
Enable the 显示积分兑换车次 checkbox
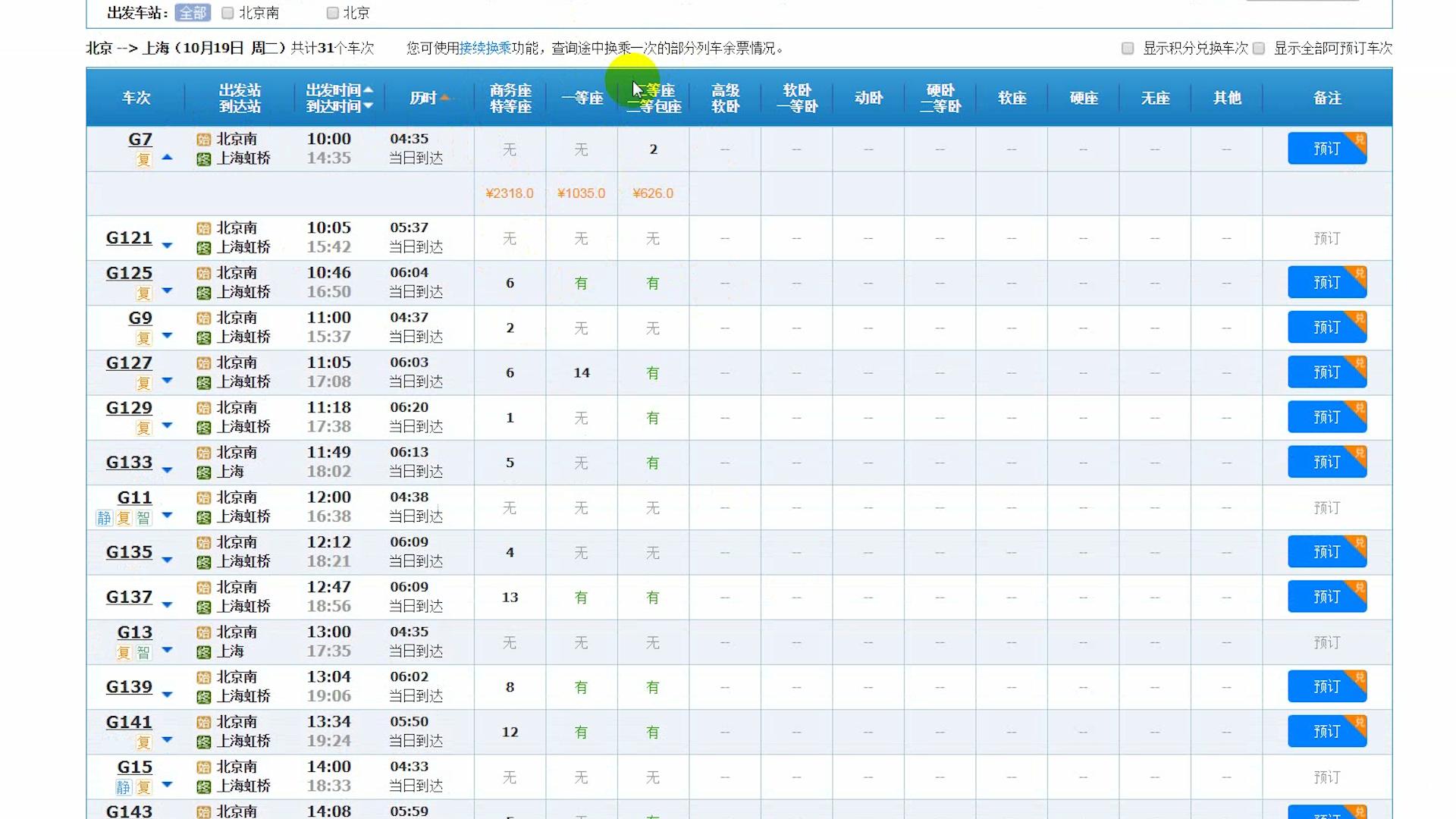tap(1126, 48)
